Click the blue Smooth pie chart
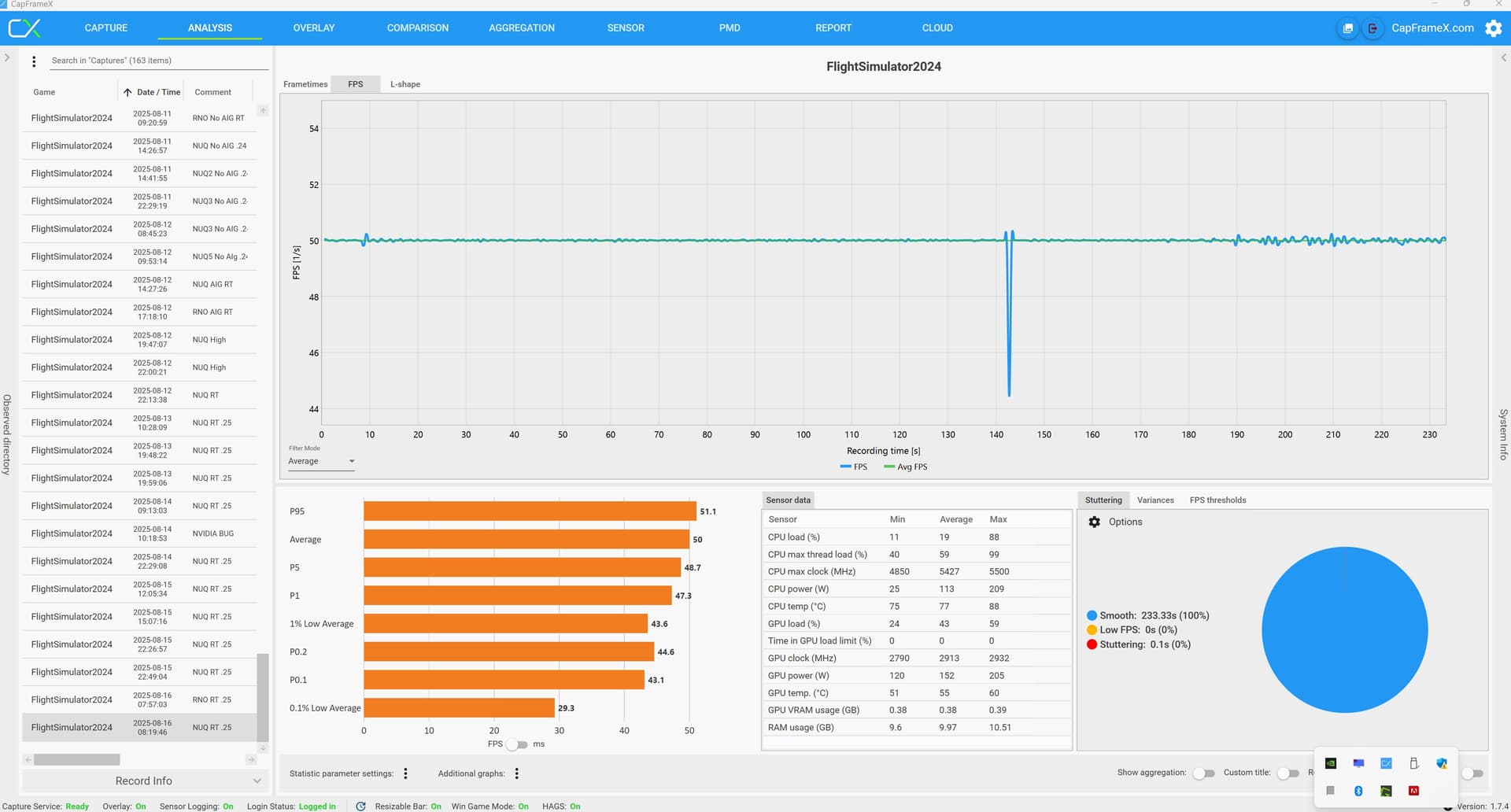 pyautogui.click(x=1344, y=629)
